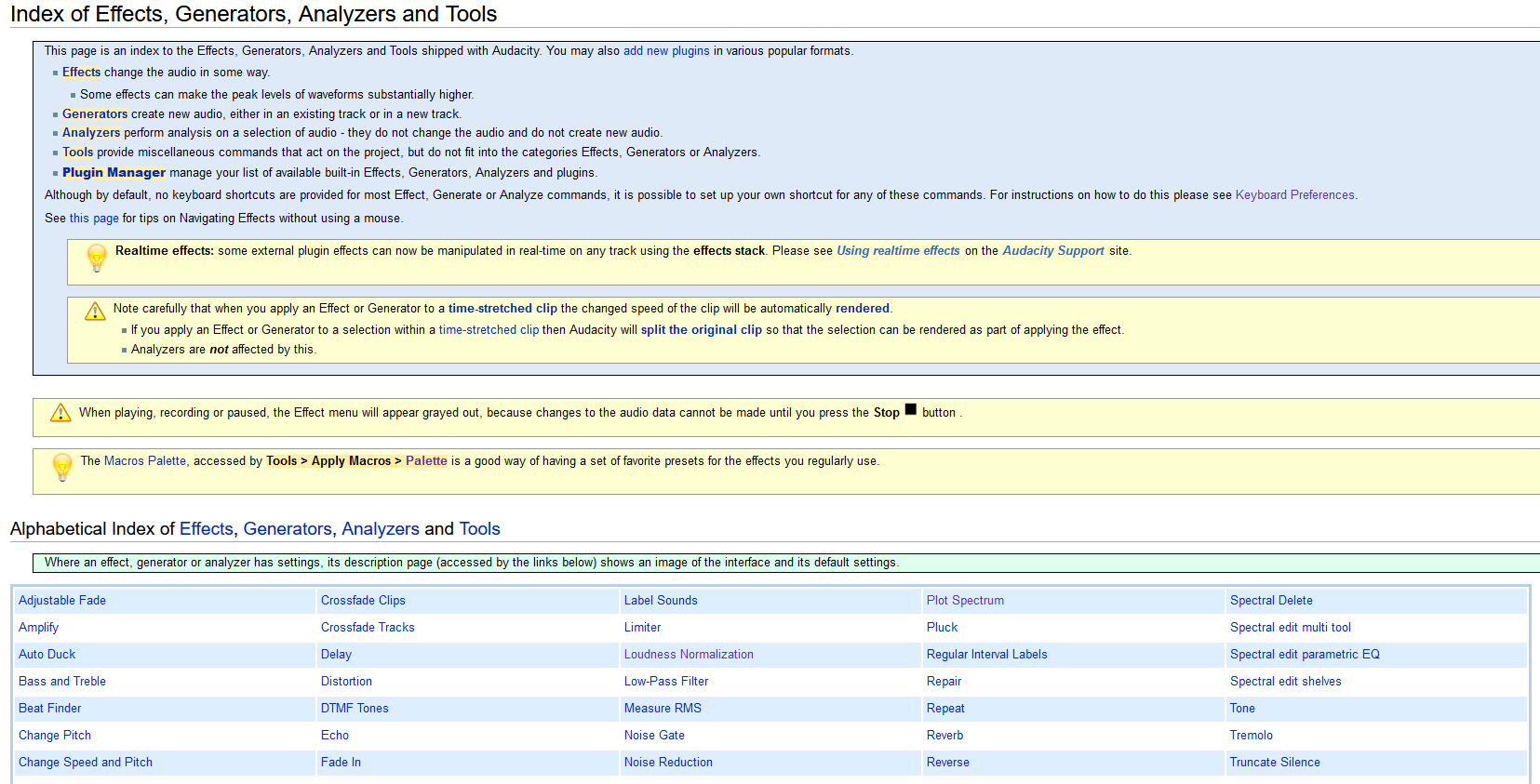Open the Pluck link
The height and width of the screenshot is (784, 1540).
point(942,628)
